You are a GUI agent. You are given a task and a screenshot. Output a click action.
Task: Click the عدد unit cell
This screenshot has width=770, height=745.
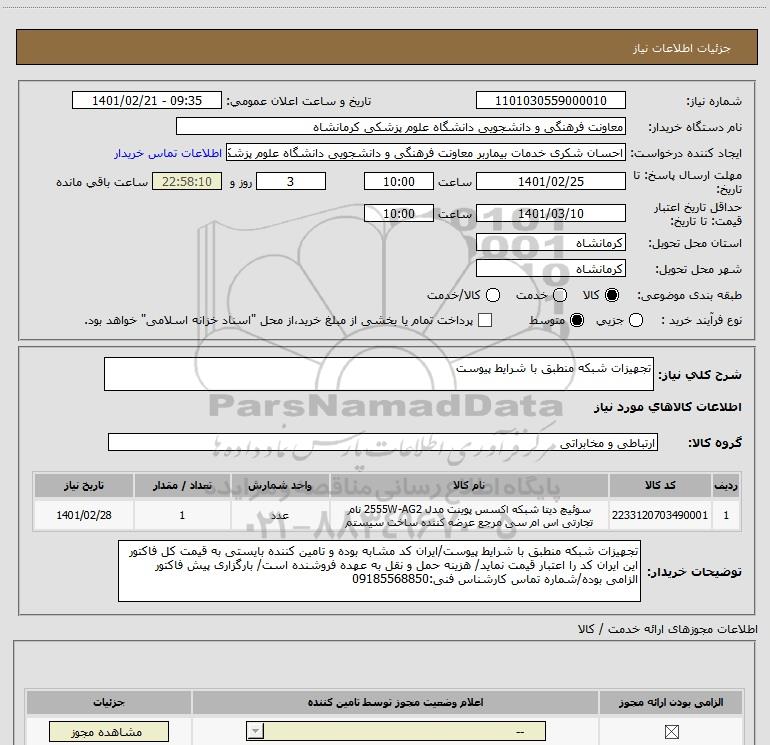(x=280, y=515)
